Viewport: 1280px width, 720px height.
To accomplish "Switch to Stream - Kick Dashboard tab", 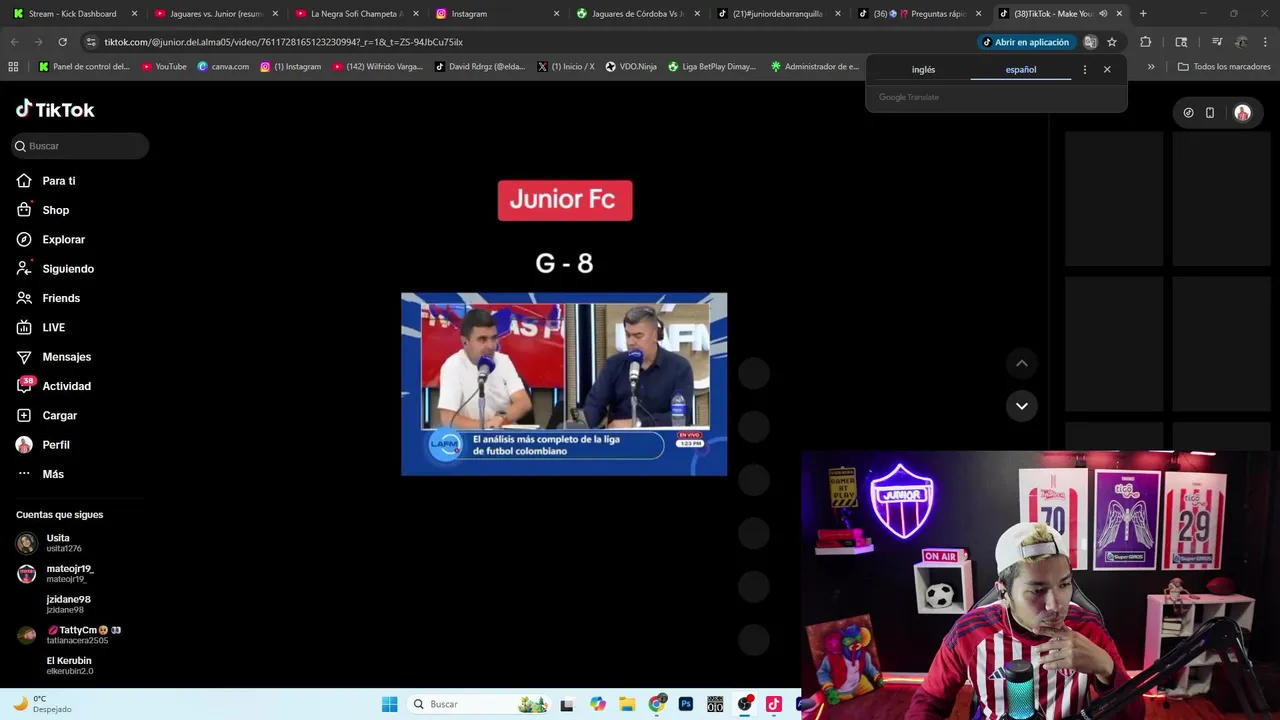I will pyautogui.click(x=75, y=14).
